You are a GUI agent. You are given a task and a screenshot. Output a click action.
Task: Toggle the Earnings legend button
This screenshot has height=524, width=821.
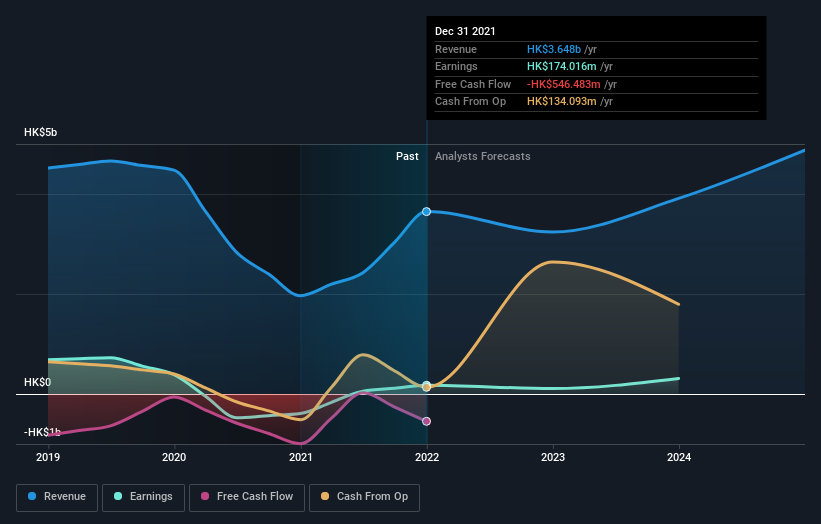tap(143, 497)
